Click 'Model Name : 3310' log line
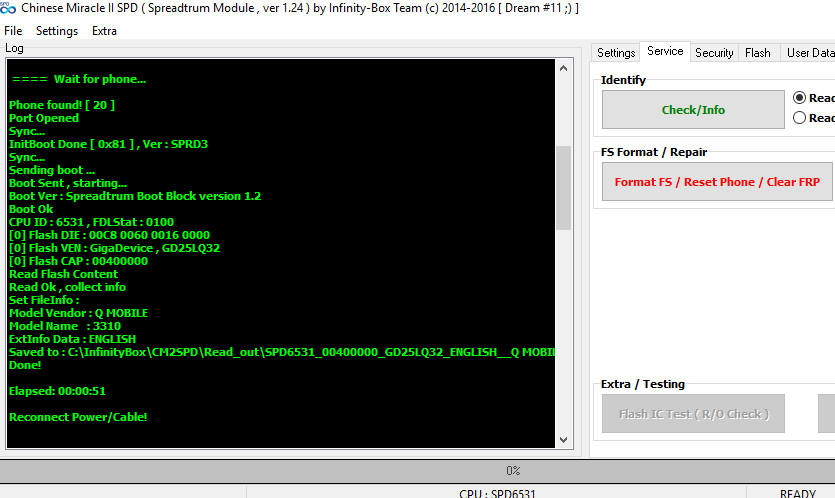The height and width of the screenshot is (498, 835). tap(65, 326)
